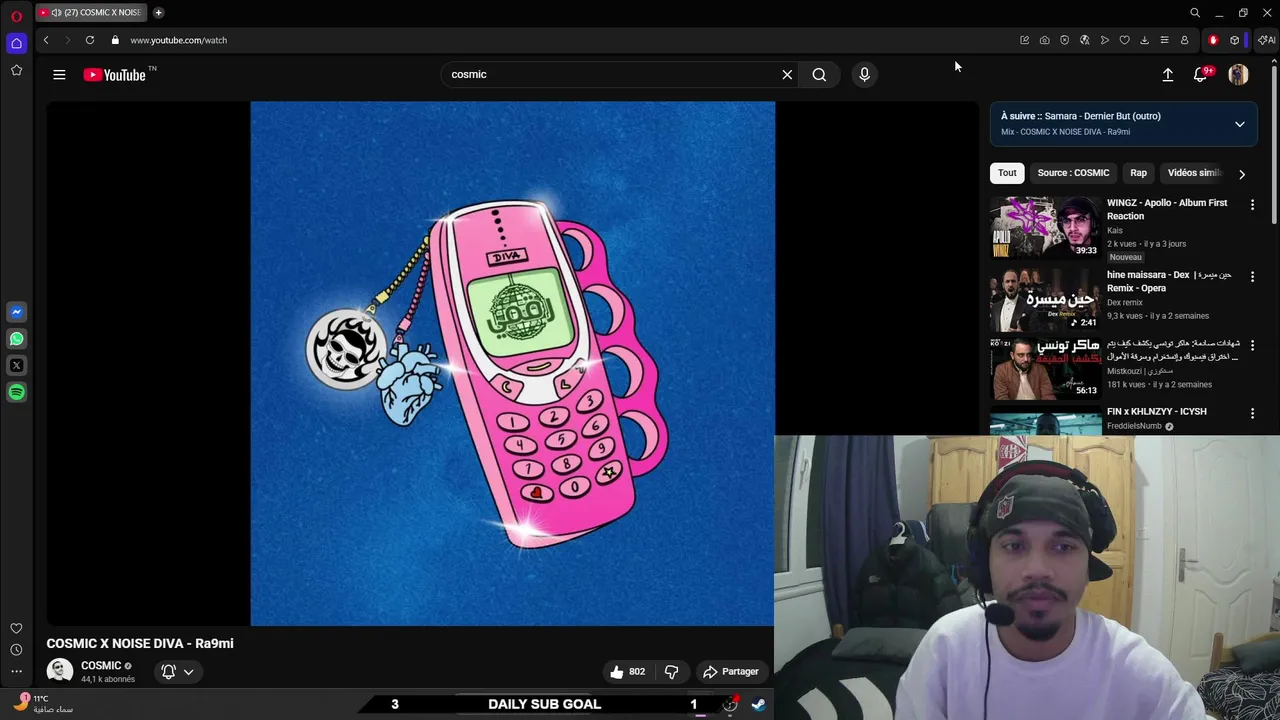Select the Tout filter chip
This screenshot has width=1280, height=720.
(1007, 173)
